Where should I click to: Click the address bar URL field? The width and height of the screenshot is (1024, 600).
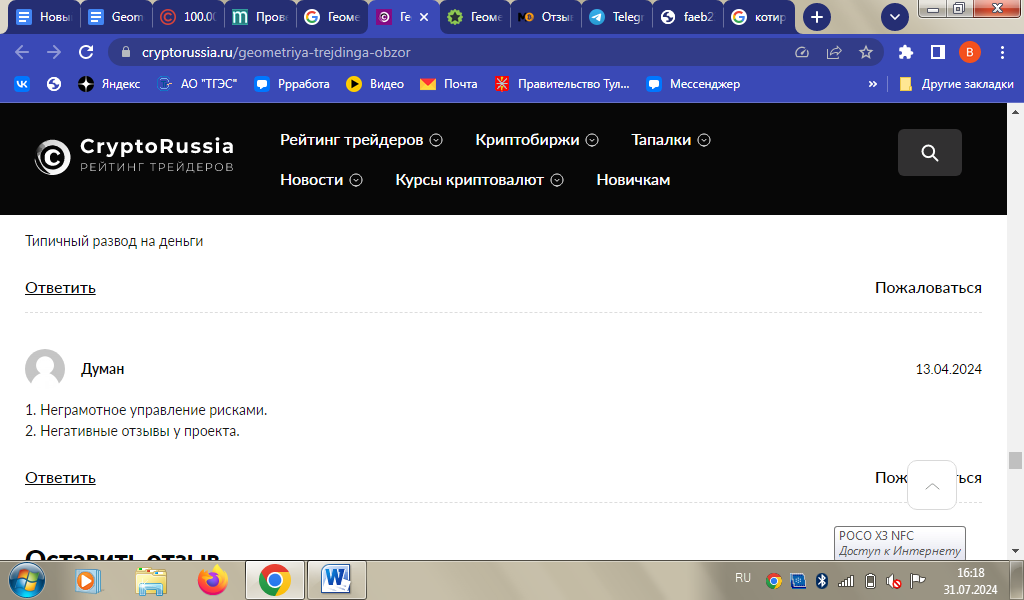pyautogui.click(x=457, y=52)
